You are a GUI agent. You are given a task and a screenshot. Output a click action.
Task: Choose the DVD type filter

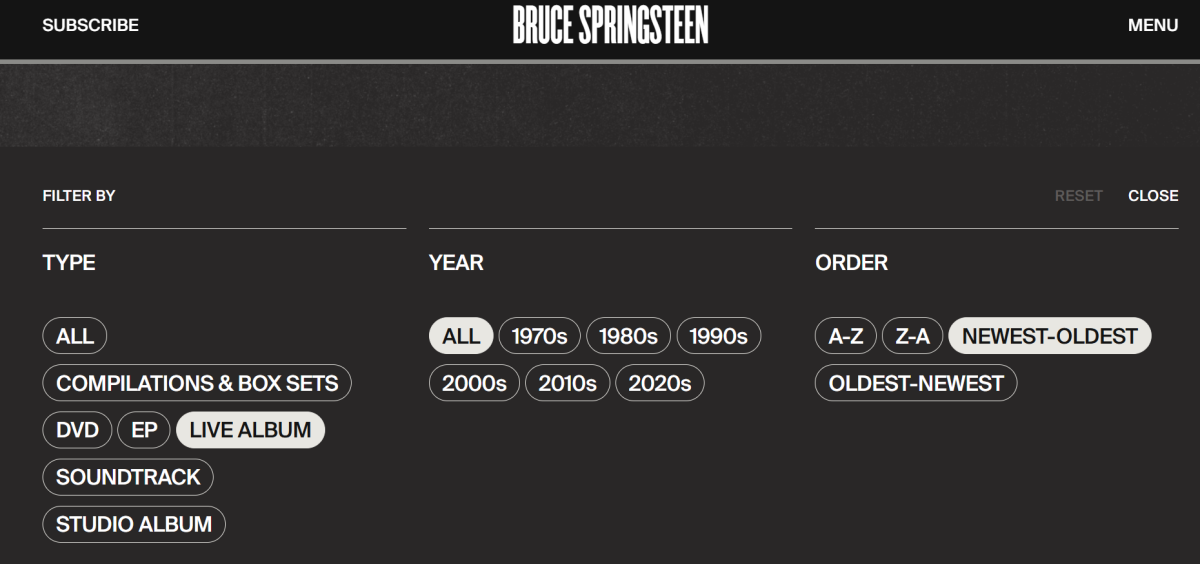point(77,430)
